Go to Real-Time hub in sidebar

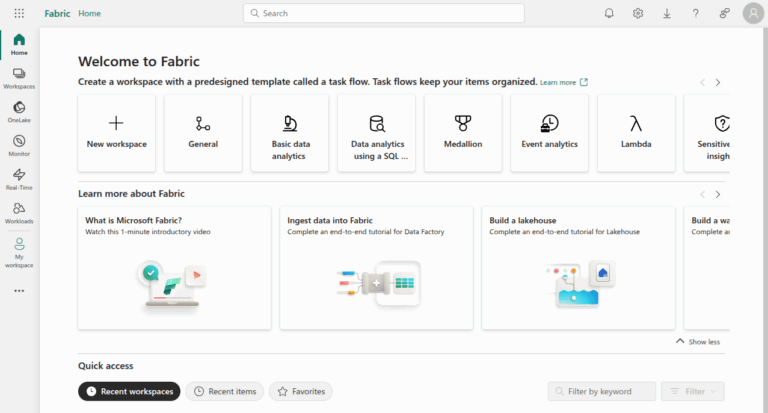[x=19, y=179]
